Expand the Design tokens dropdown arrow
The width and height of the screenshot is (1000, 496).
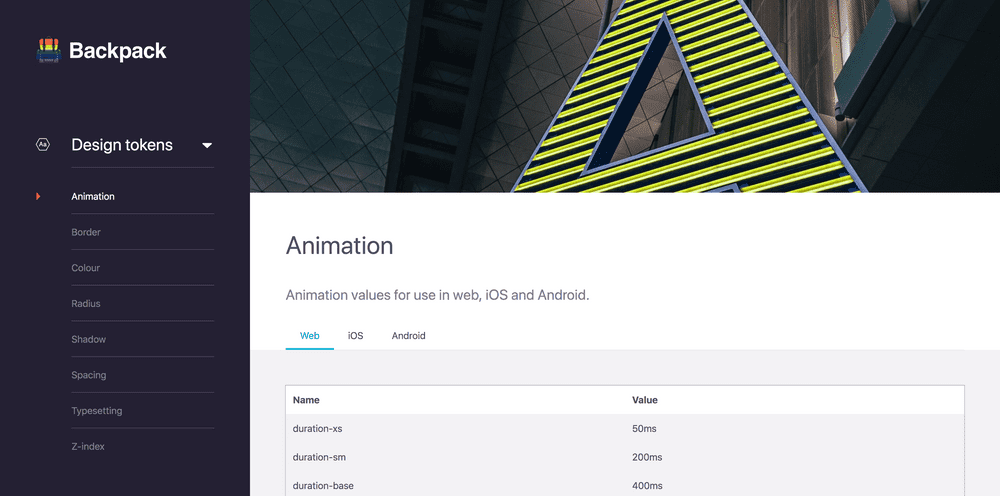pos(207,146)
